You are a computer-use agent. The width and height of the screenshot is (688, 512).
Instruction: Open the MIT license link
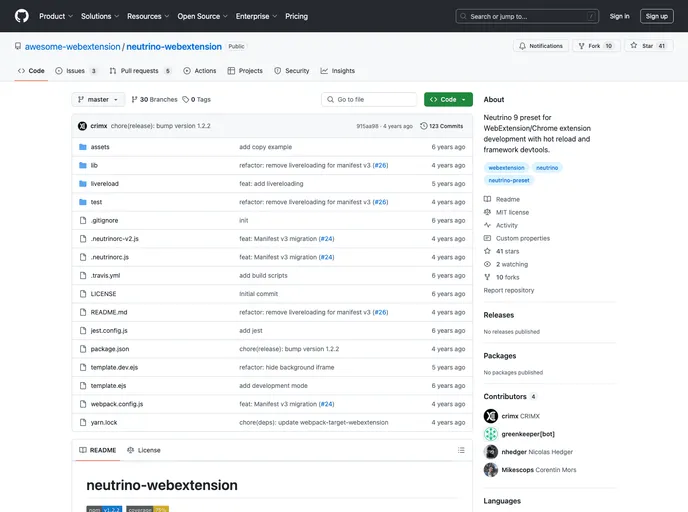pyautogui.click(x=506, y=212)
